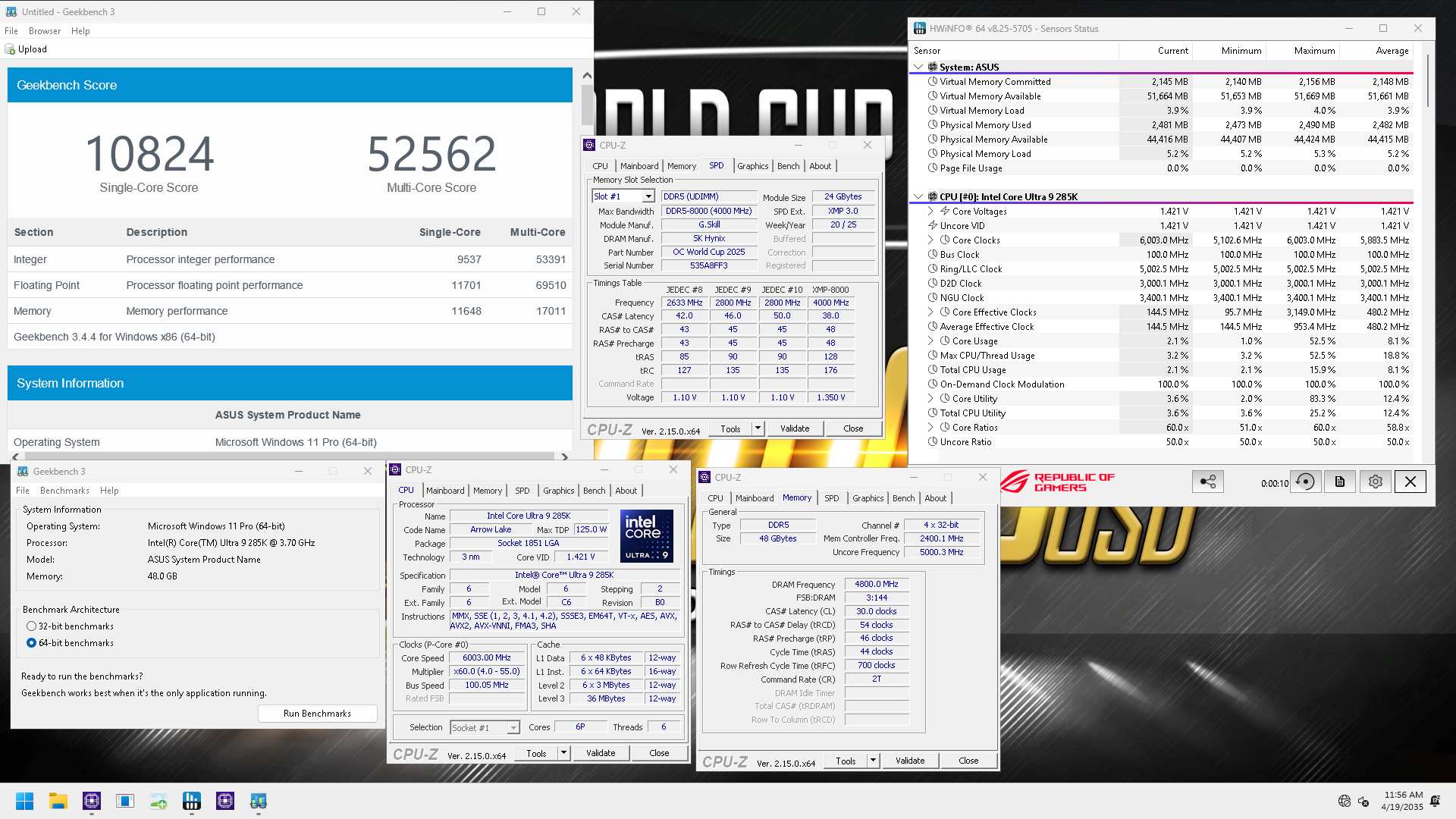The height and width of the screenshot is (819, 1456).
Task: Click the HWiNFO log file document icon
Action: coord(1340,482)
